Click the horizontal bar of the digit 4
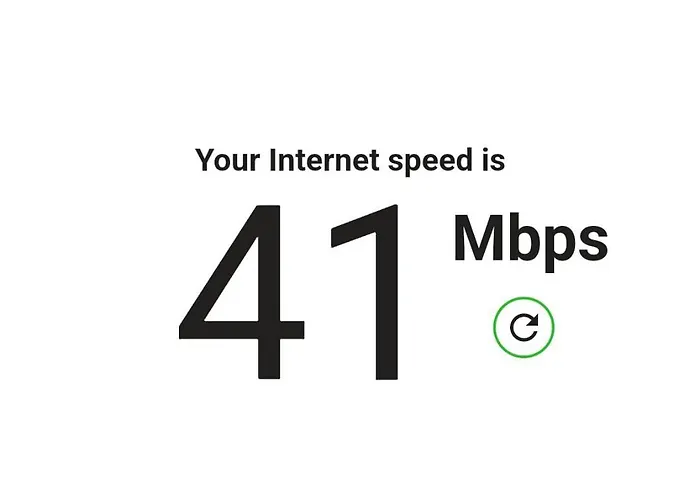This screenshot has width=700, height=500. tap(242, 330)
